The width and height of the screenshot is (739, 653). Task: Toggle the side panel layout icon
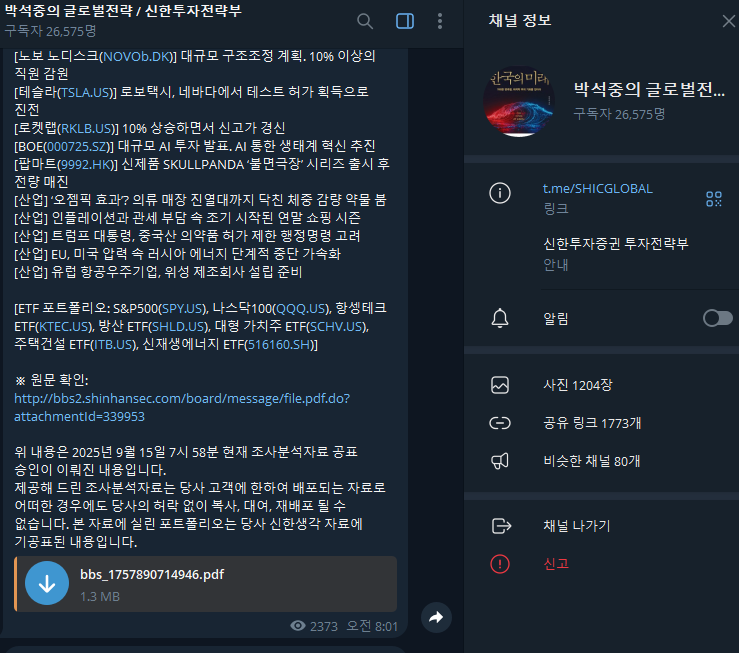tap(405, 21)
